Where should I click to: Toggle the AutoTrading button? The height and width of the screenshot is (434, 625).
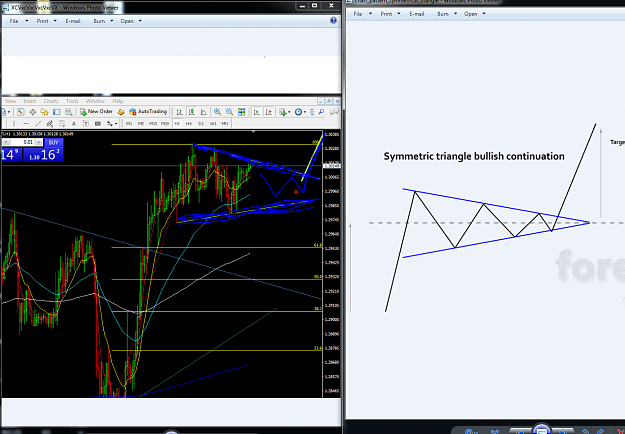(148, 112)
